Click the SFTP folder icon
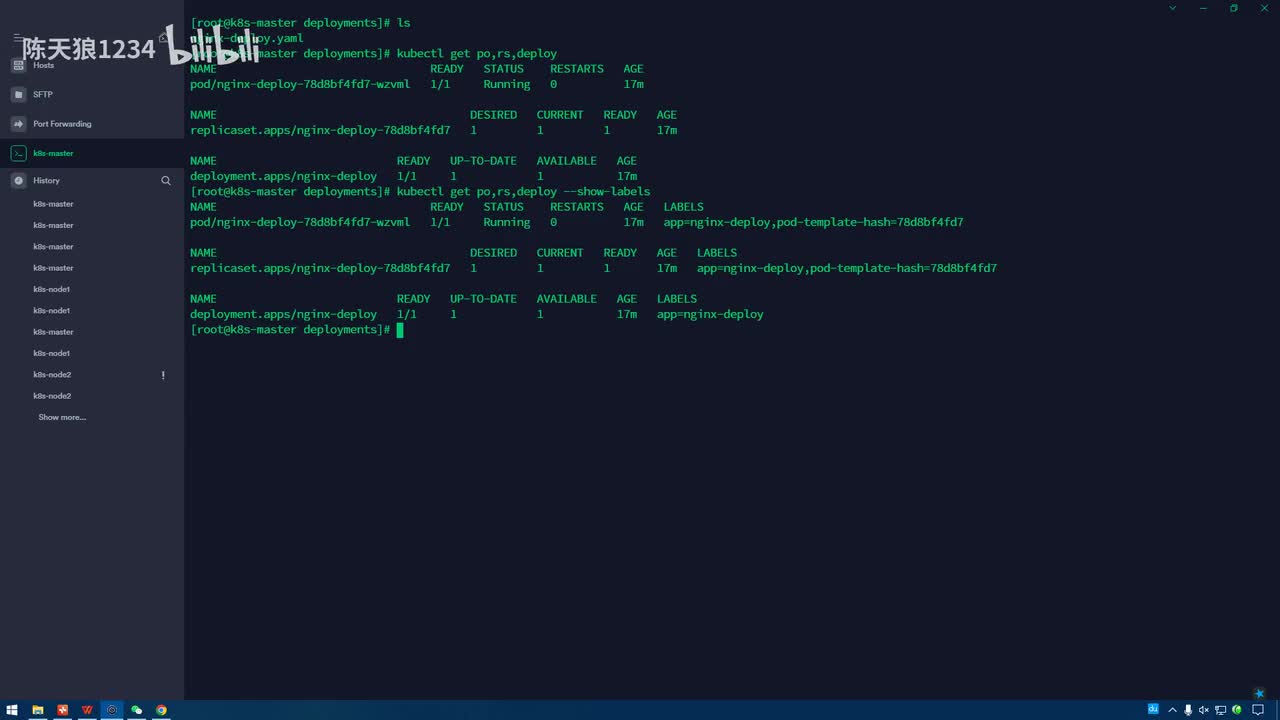This screenshot has height=720, width=1280. pos(18,95)
